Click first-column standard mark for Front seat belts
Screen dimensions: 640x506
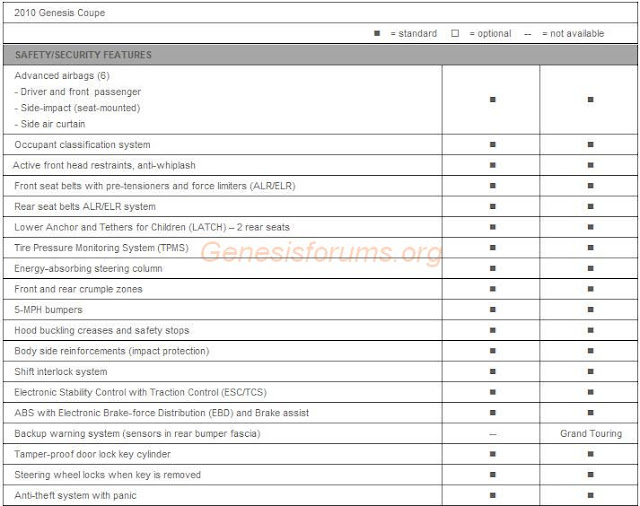tap(493, 186)
